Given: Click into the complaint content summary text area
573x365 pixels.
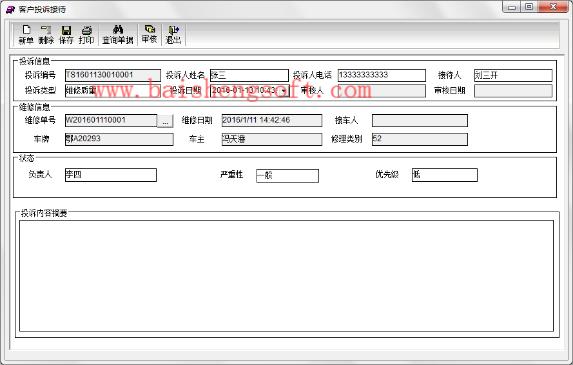Looking at the screenshot, I should 286,276.
